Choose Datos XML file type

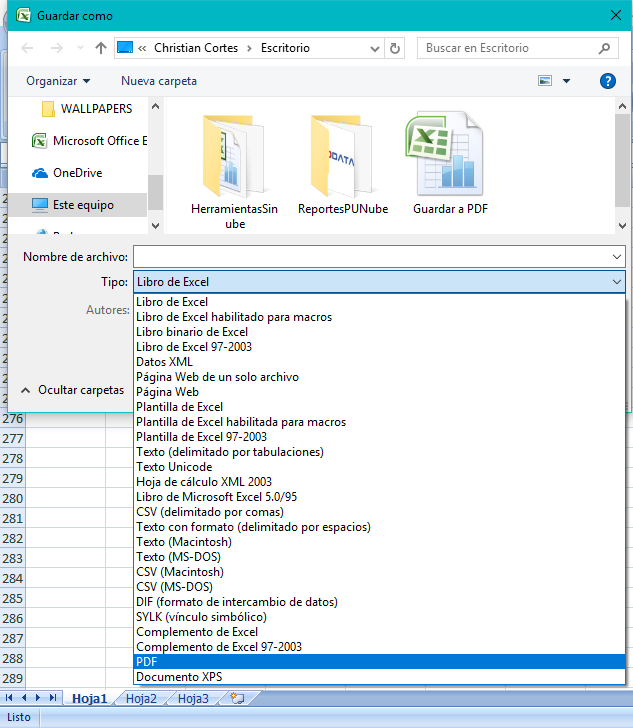[x=379, y=362]
